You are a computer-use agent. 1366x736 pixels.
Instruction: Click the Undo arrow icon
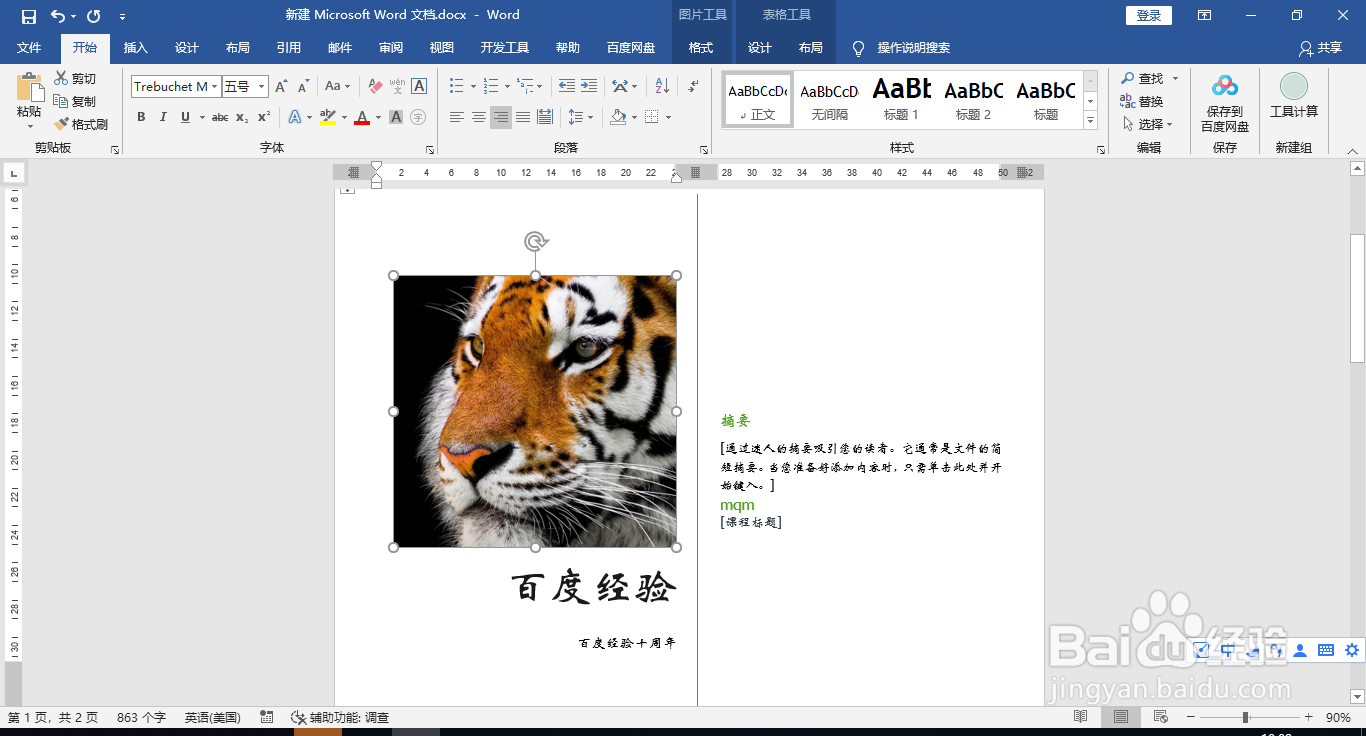point(58,16)
